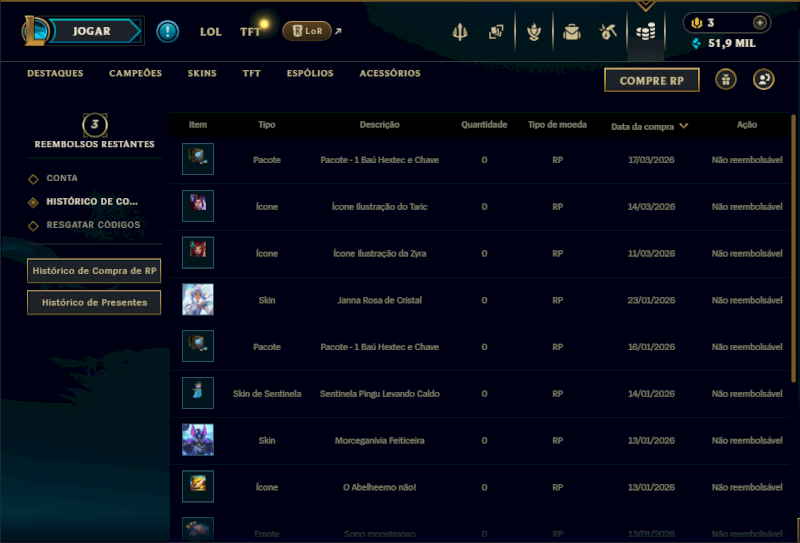
Task: Click the date 11/03/2026
Action: coord(651,254)
